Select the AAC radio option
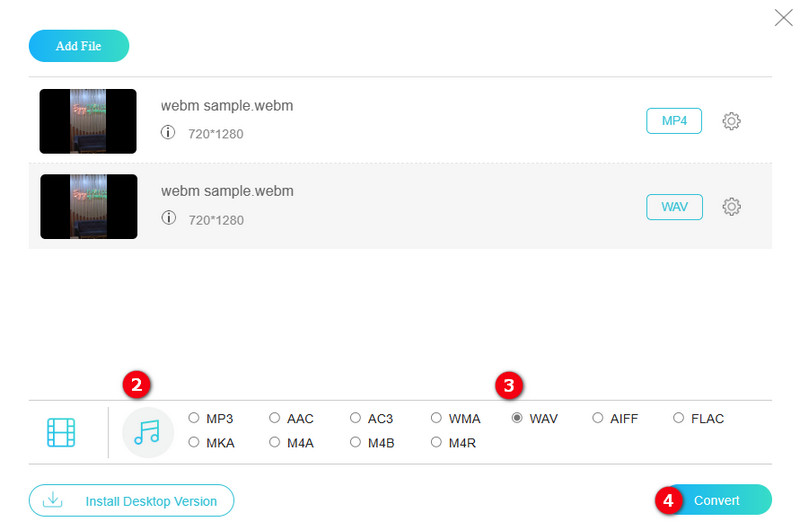 point(275,418)
